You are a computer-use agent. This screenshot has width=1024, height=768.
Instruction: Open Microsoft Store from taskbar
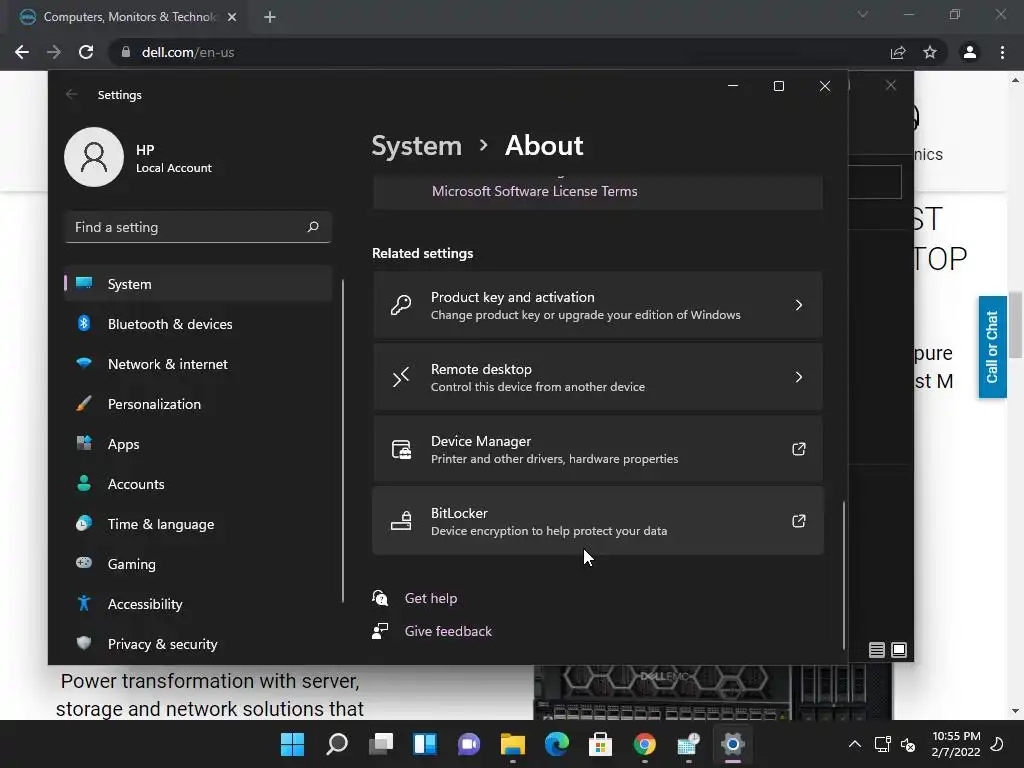pos(601,744)
